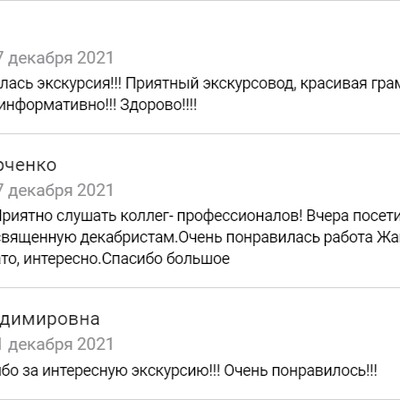Click the reviewer name ending in "оченко"
This screenshot has width=400, height=400.
(x=28, y=165)
